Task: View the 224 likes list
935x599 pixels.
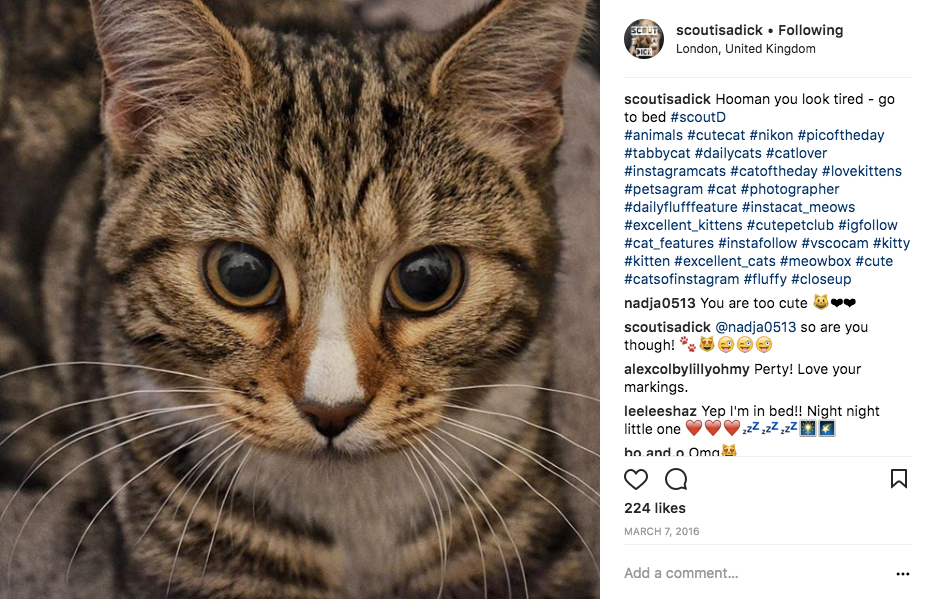Action: coord(654,508)
